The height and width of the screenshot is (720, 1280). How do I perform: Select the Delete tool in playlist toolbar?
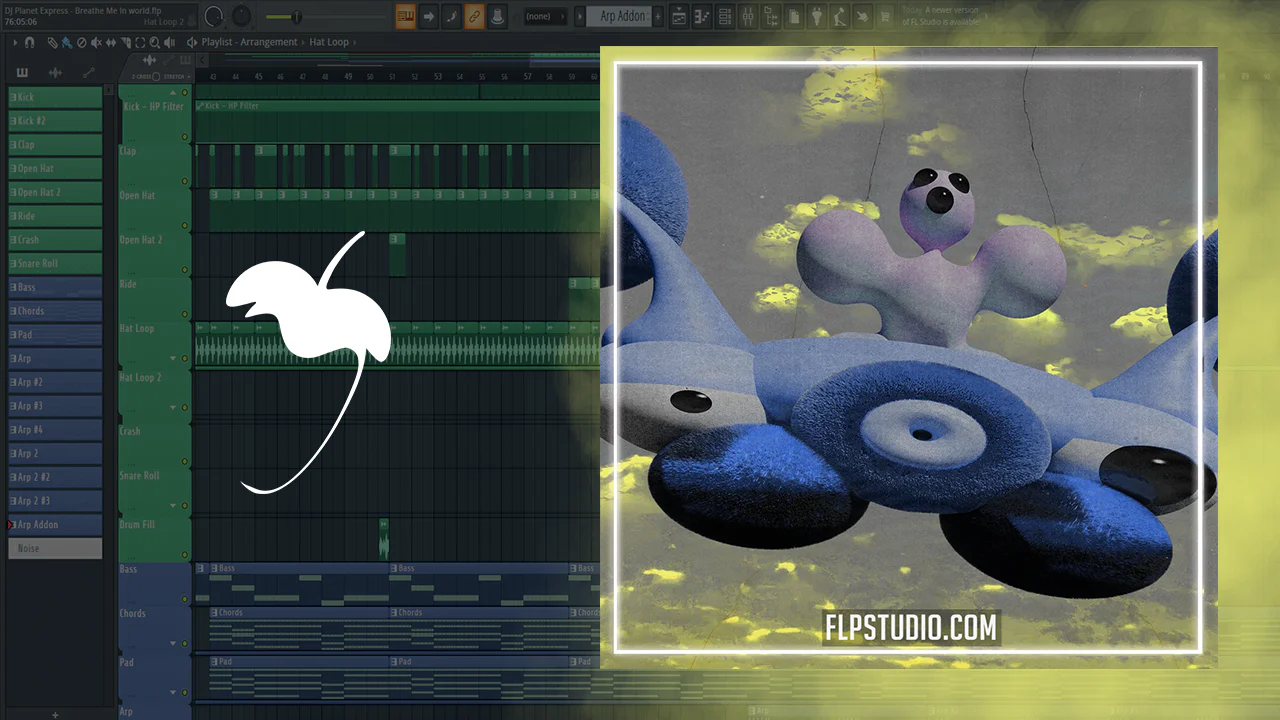pyautogui.click(x=82, y=42)
